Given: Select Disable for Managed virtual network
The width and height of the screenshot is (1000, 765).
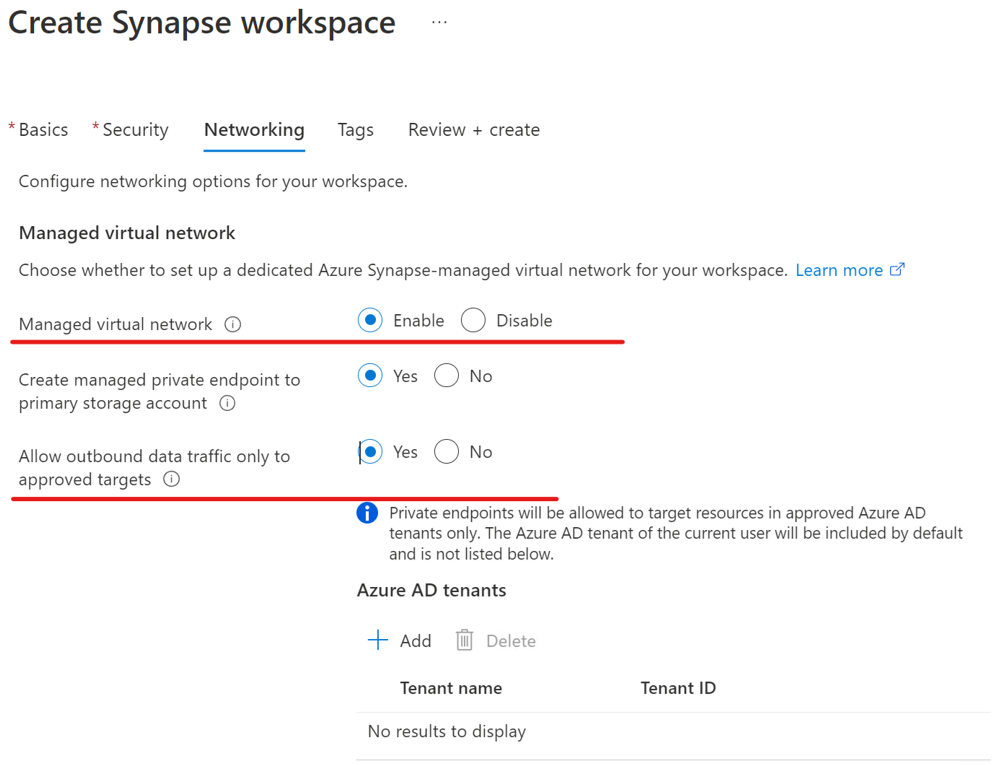Looking at the screenshot, I should [x=472, y=320].
